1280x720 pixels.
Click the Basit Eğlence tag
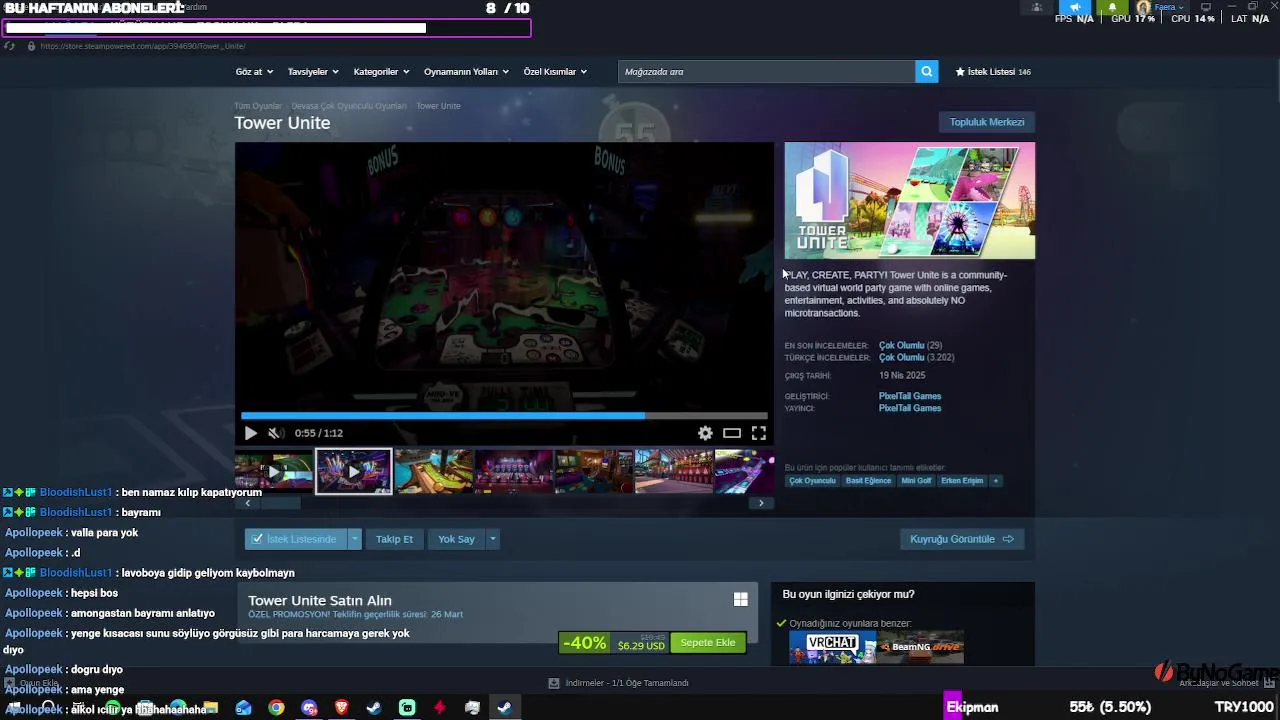coord(868,481)
